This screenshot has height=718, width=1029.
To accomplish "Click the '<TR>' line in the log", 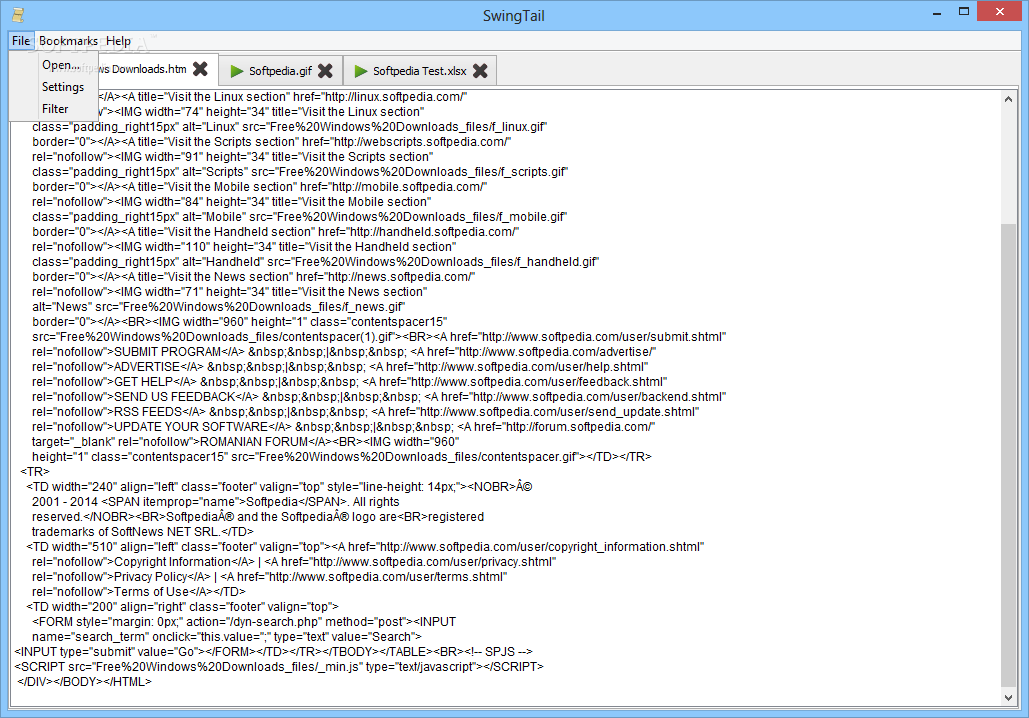I will 35,472.
